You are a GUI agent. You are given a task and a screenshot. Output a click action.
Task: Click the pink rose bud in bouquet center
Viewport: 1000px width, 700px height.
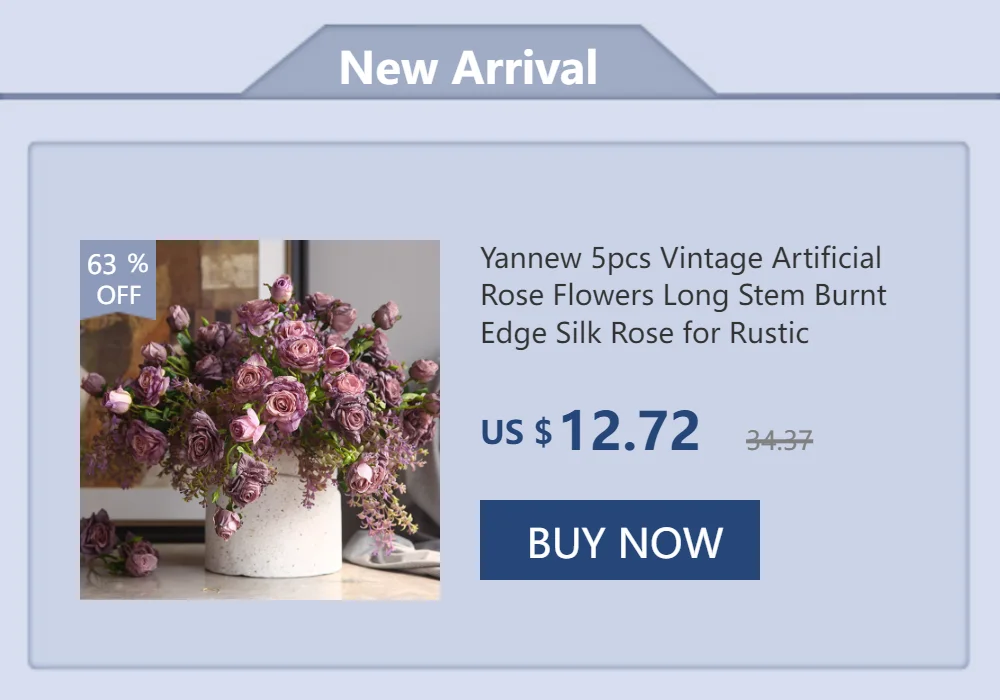247,426
